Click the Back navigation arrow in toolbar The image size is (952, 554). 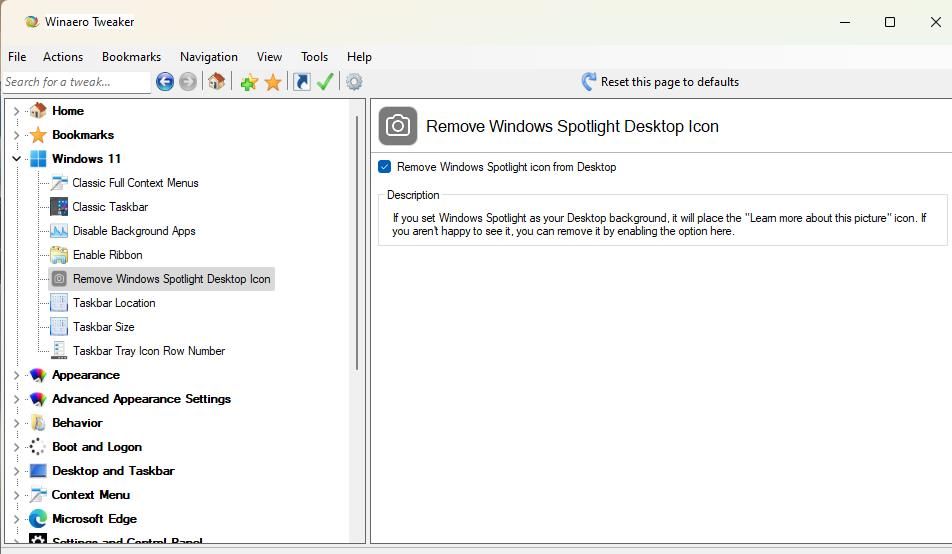pyautogui.click(x=165, y=81)
